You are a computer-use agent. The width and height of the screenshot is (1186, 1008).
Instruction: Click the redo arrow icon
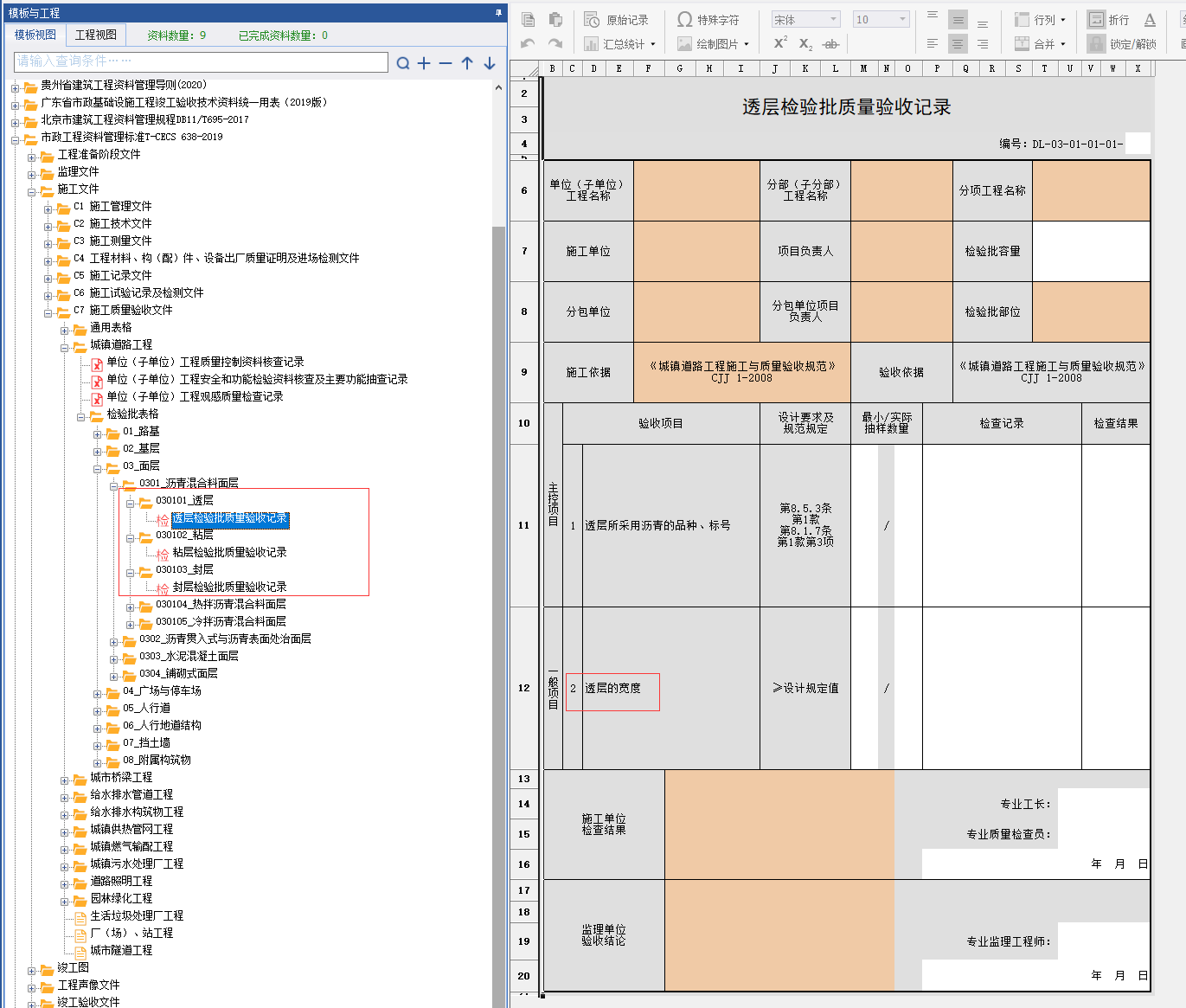555,43
